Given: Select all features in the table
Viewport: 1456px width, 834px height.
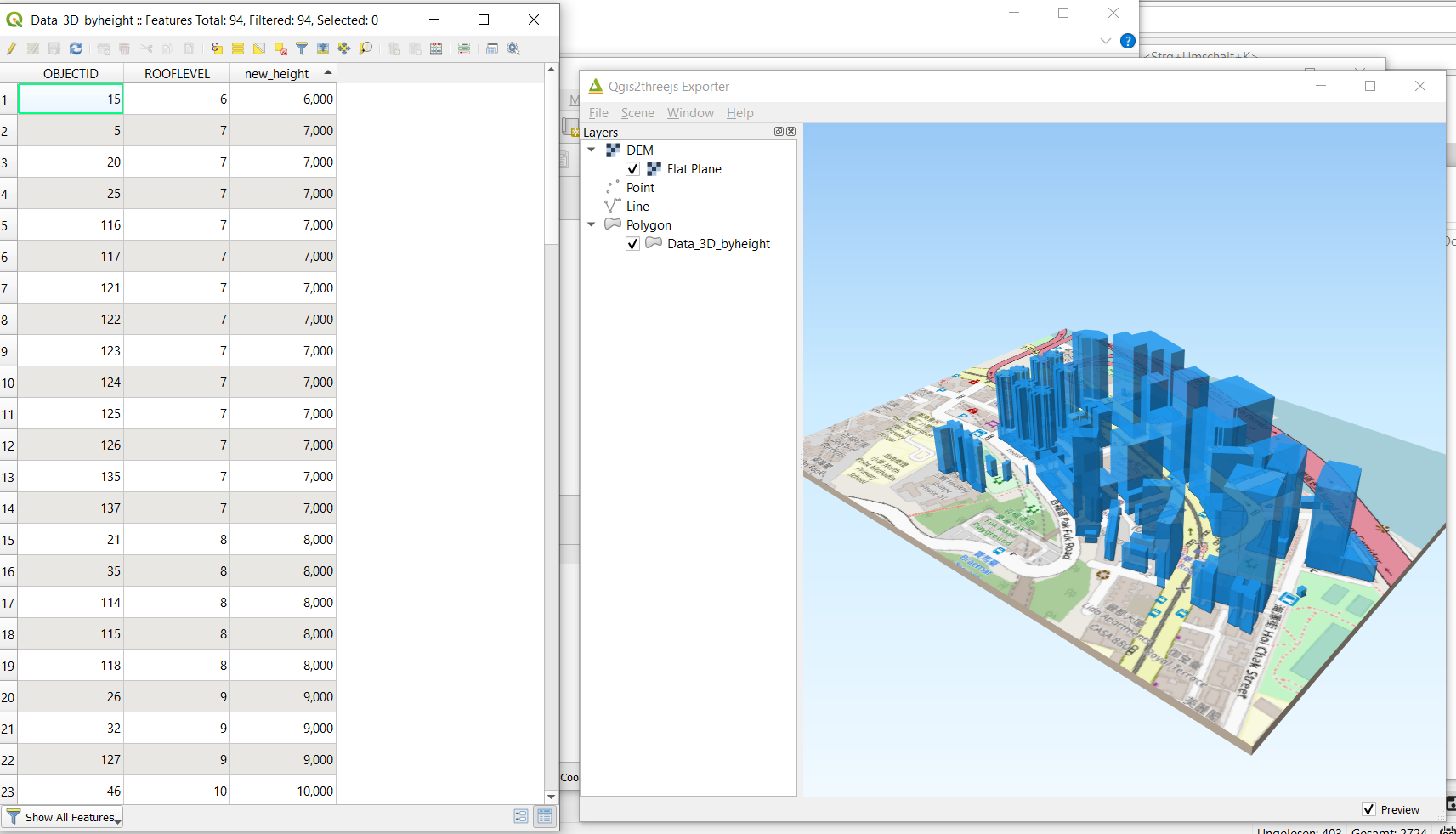Looking at the screenshot, I should tap(237, 48).
